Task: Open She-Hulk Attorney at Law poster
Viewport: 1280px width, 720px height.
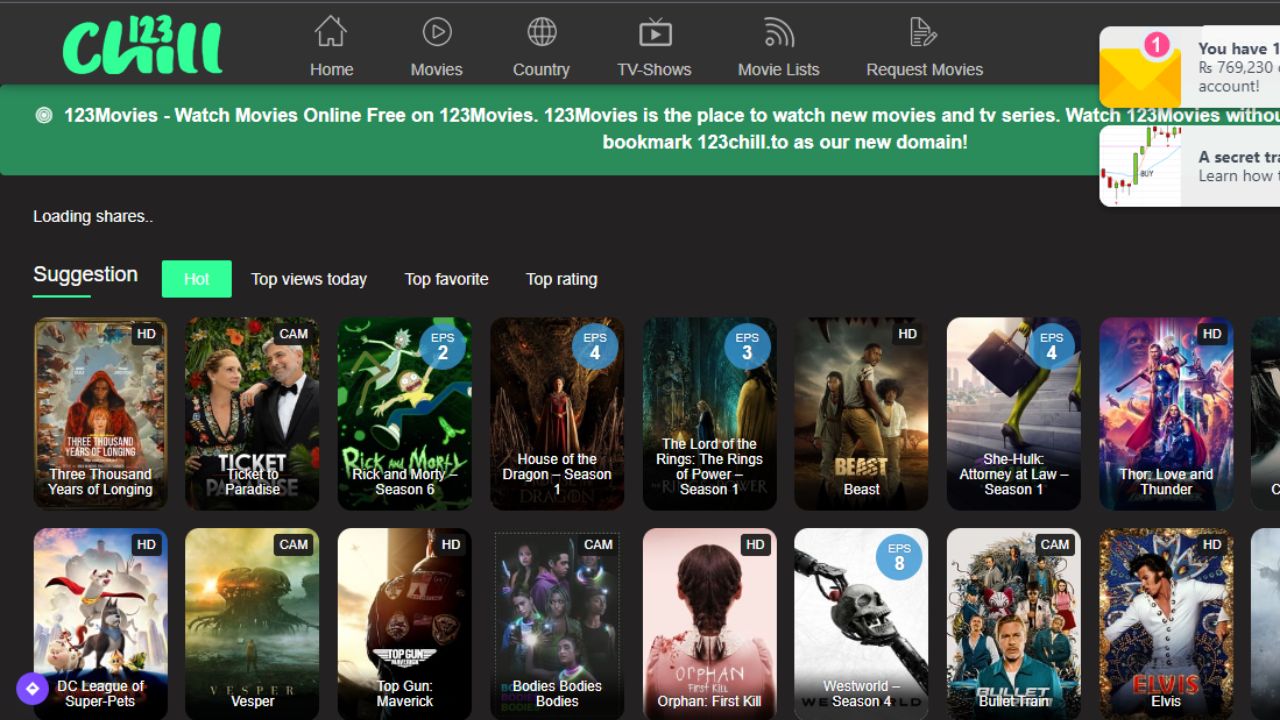Action: (x=1014, y=414)
